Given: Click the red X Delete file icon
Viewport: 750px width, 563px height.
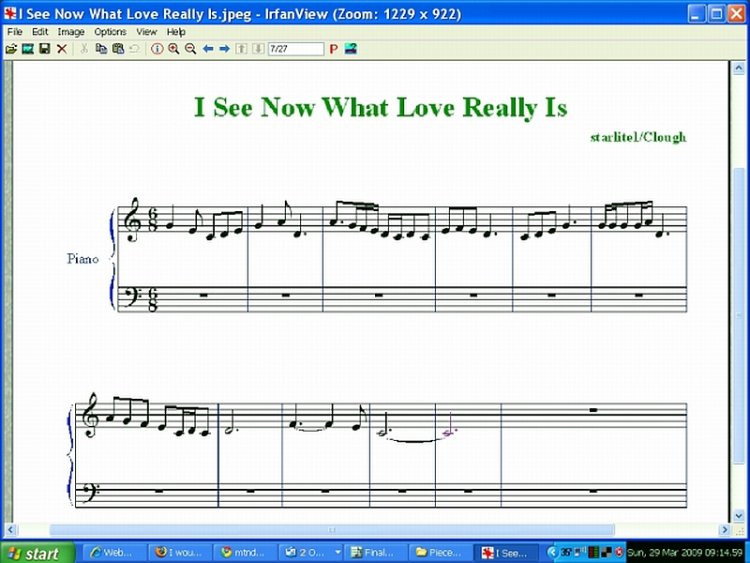Looking at the screenshot, I should 61,48.
